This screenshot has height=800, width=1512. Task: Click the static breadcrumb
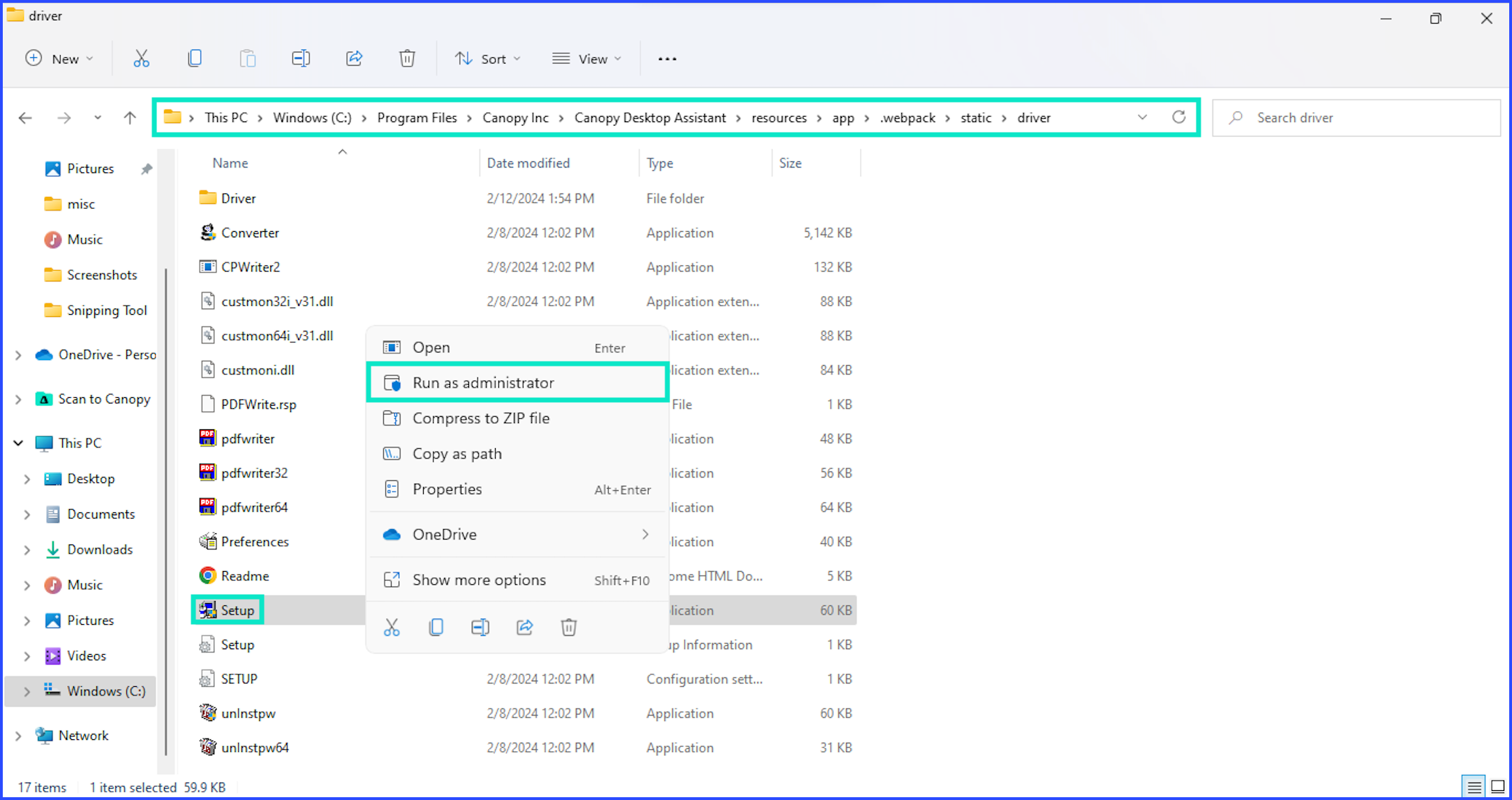(x=976, y=118)
